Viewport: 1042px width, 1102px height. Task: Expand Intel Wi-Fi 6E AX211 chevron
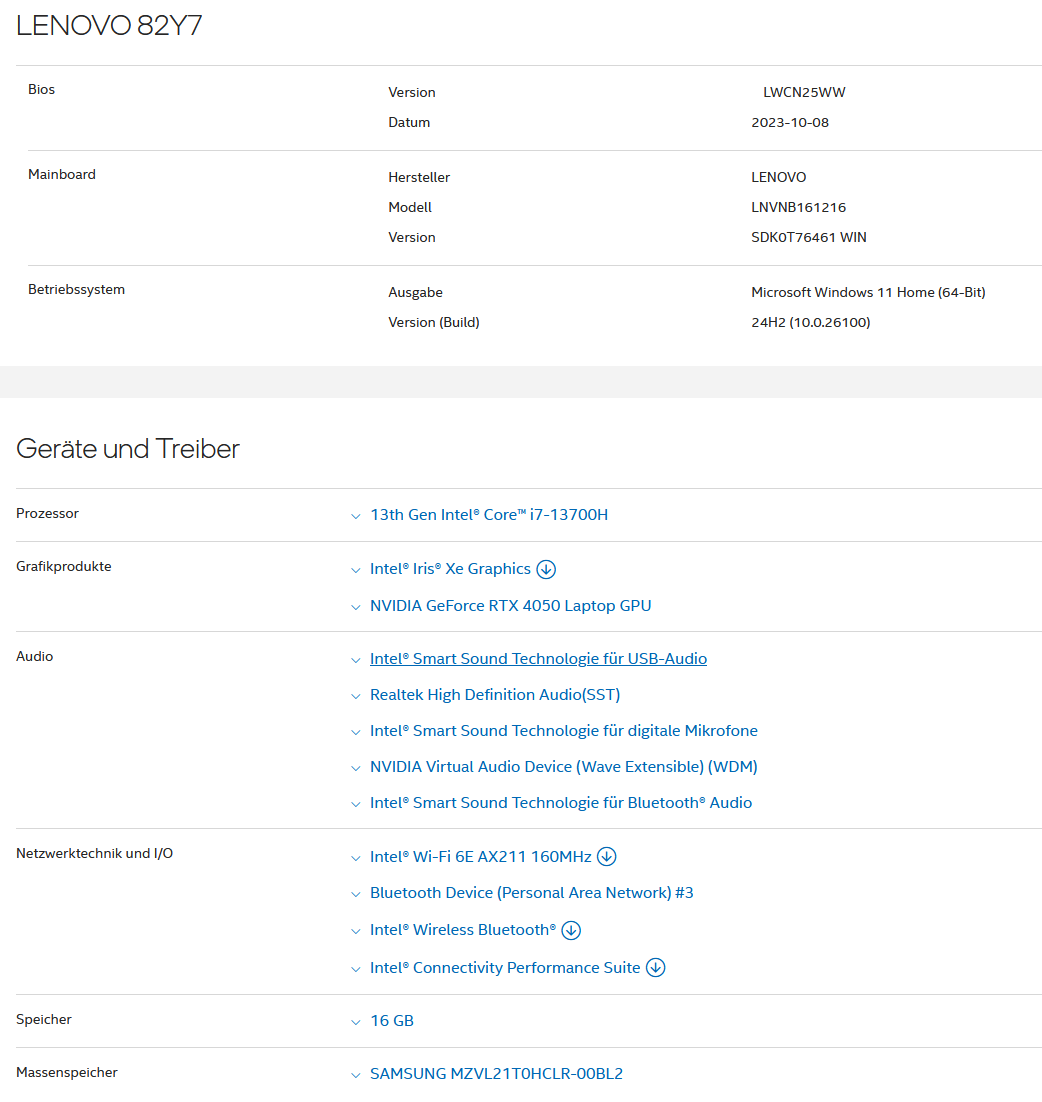click(x=356, y=859)
